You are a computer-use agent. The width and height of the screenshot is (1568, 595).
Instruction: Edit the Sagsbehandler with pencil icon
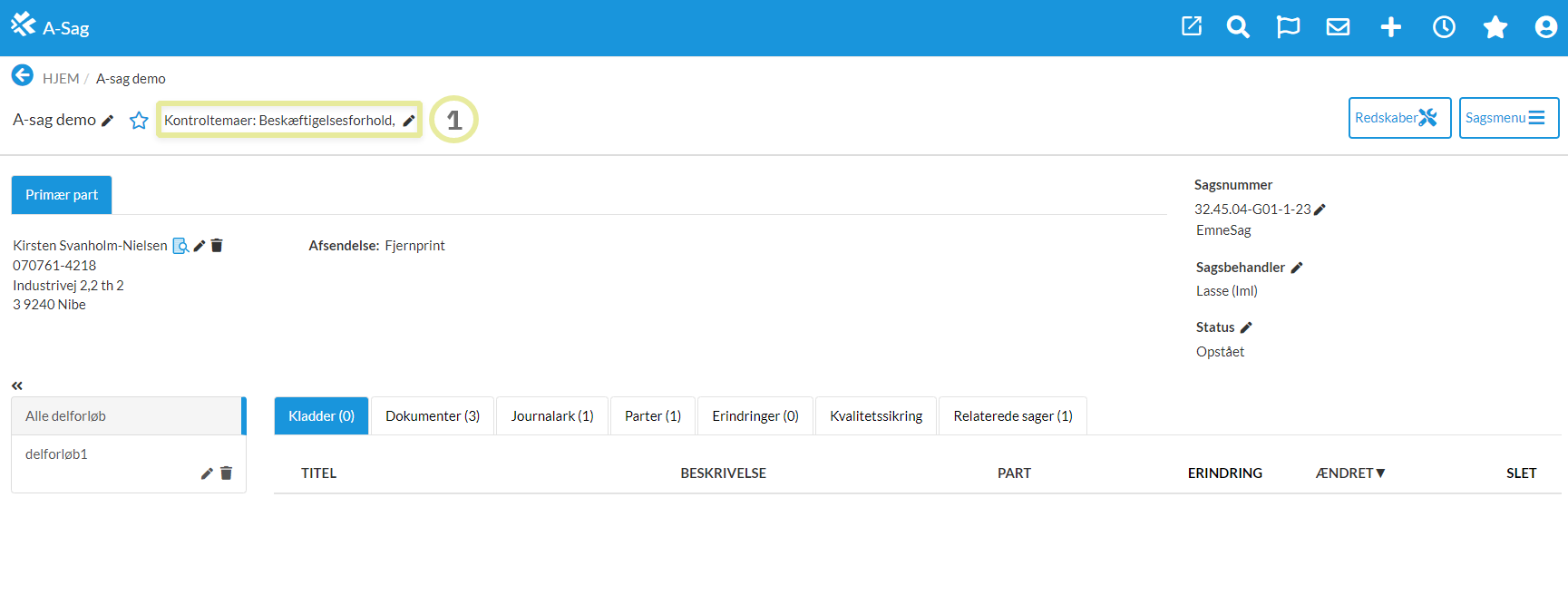click(x=1297, y=268)
